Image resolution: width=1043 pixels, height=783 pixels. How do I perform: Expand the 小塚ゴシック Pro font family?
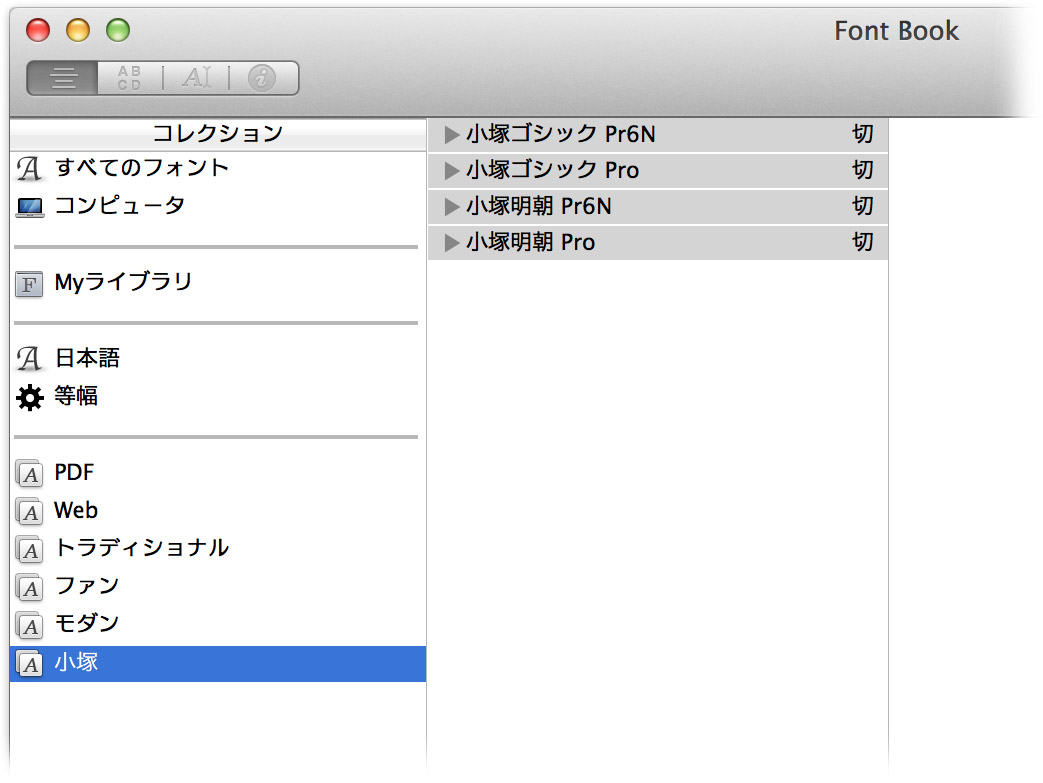click(452, 171)
